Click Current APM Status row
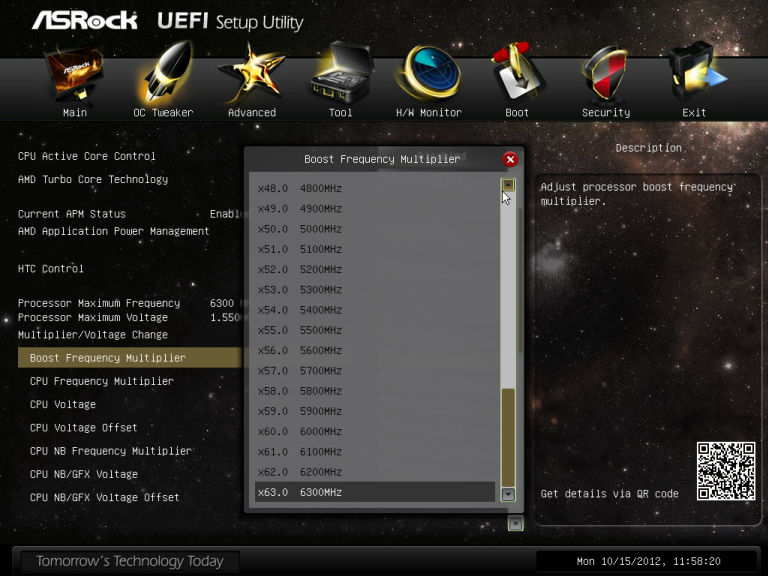The width and height of the screenshot is (768, 576). [x=130, y=214]
